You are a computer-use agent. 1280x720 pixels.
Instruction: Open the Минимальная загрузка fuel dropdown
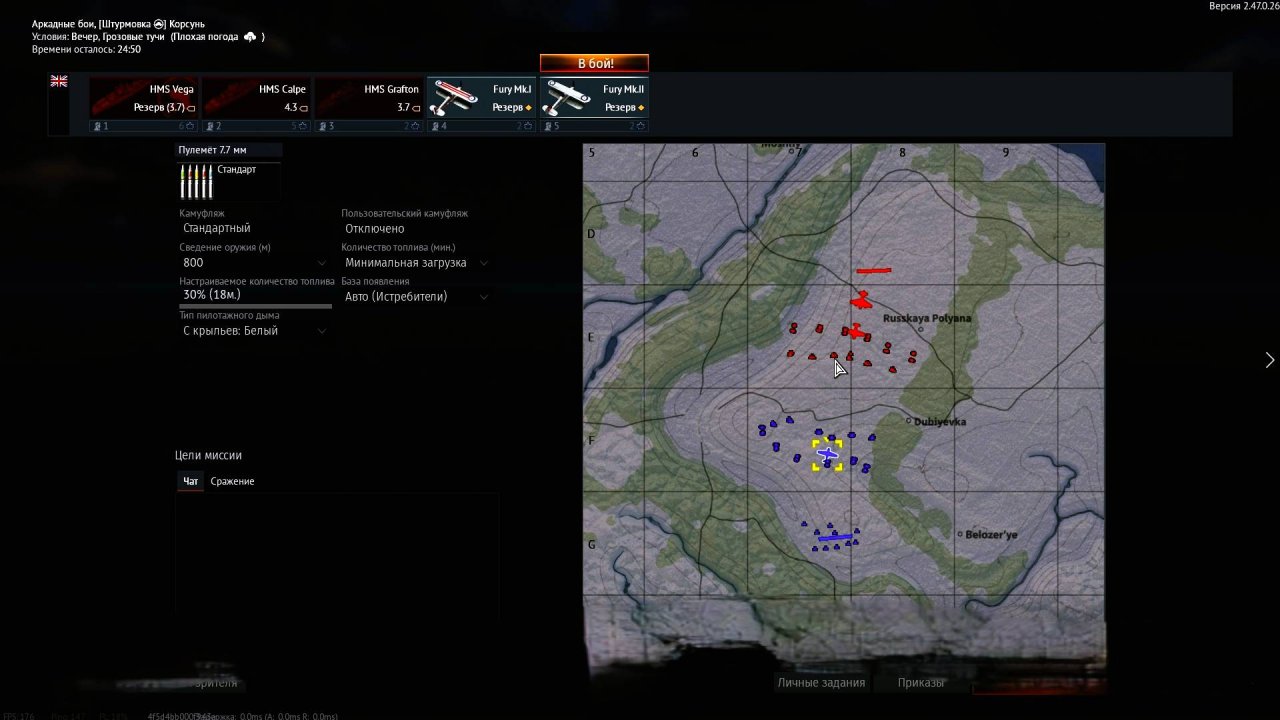click(x=415, y=262)
